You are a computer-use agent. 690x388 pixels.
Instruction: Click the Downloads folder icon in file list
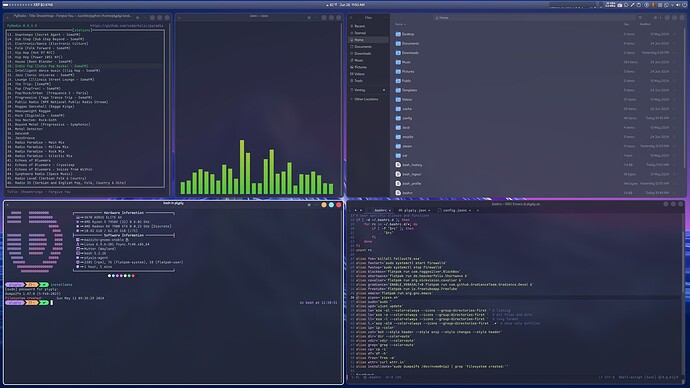coord(398,53)
